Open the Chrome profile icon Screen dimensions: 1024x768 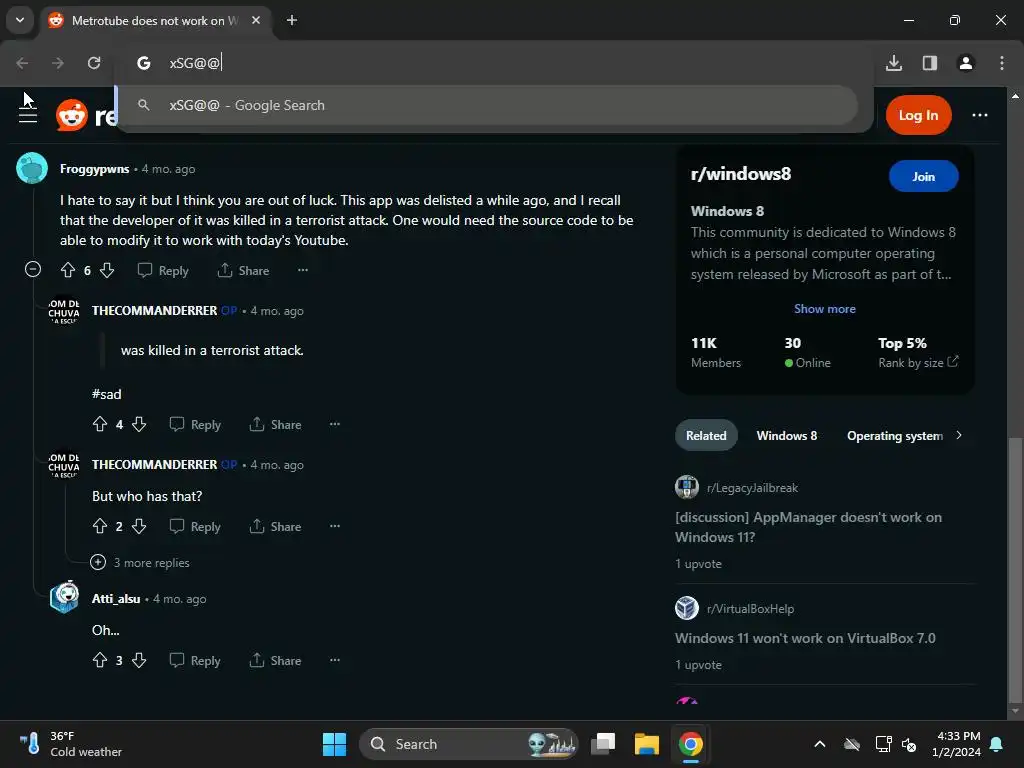[x=966, y=63]
